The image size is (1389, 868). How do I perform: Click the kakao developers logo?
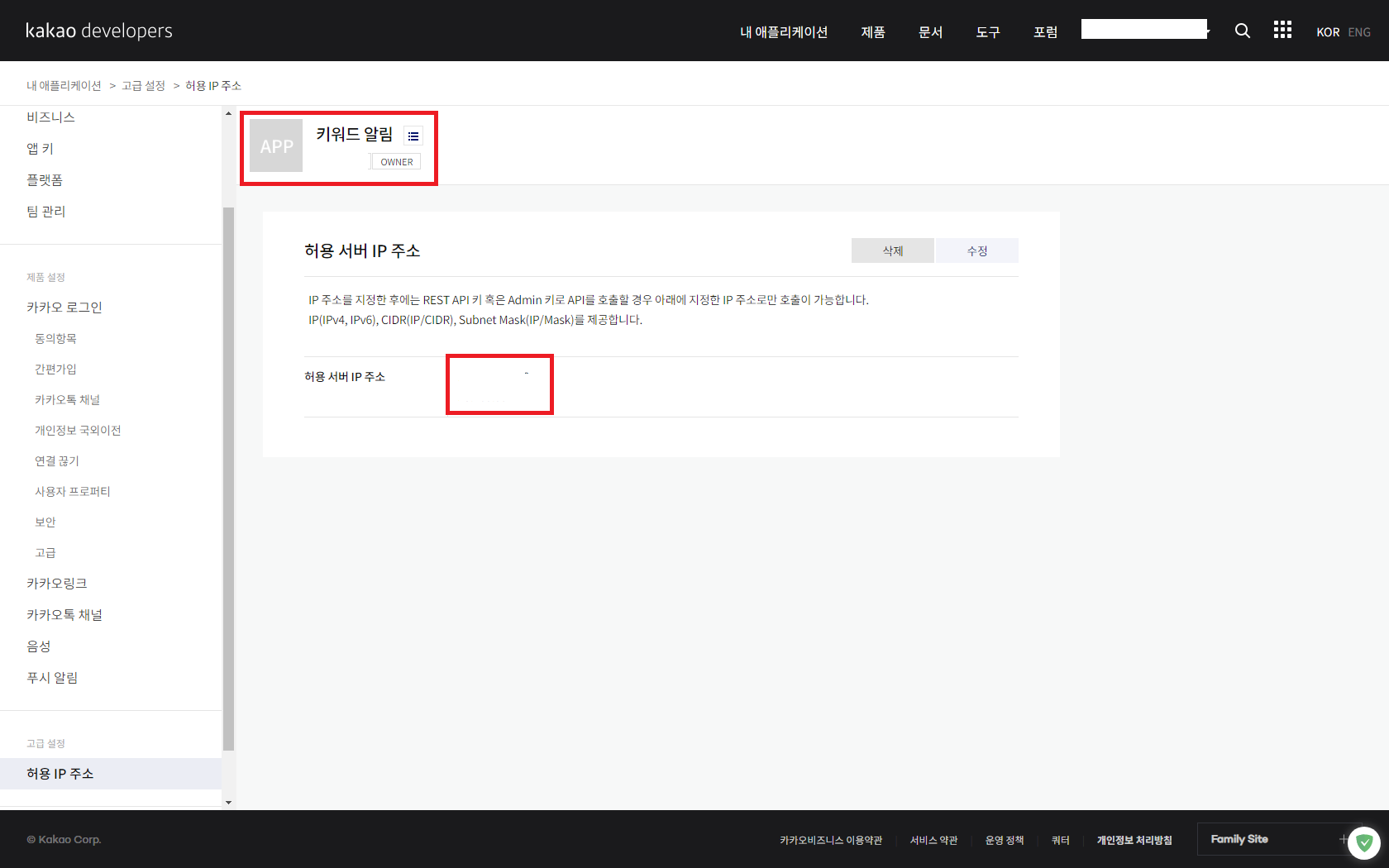pyautogui.click(x=99, y=31)
